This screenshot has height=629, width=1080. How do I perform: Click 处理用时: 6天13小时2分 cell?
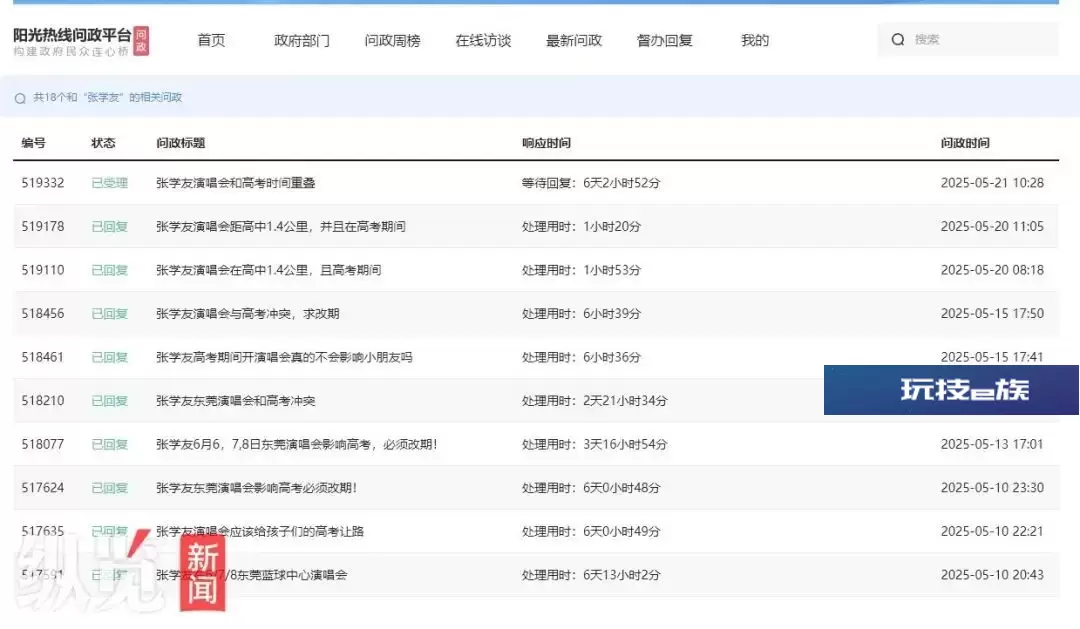[591, 575]
